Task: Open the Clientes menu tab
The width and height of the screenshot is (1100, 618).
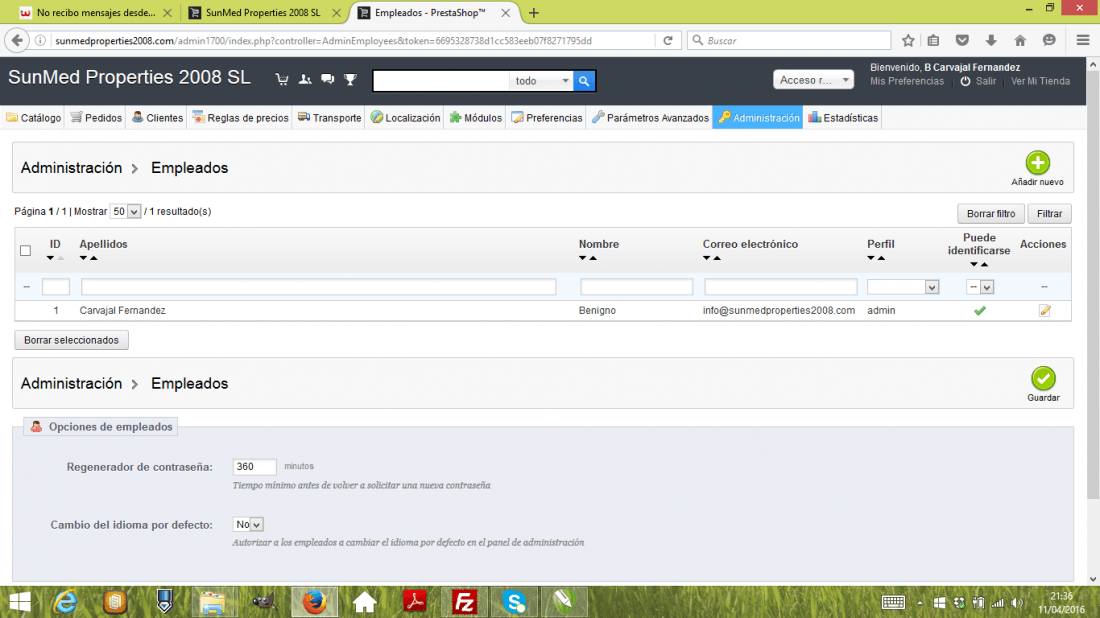Action: tap(157, 118)
